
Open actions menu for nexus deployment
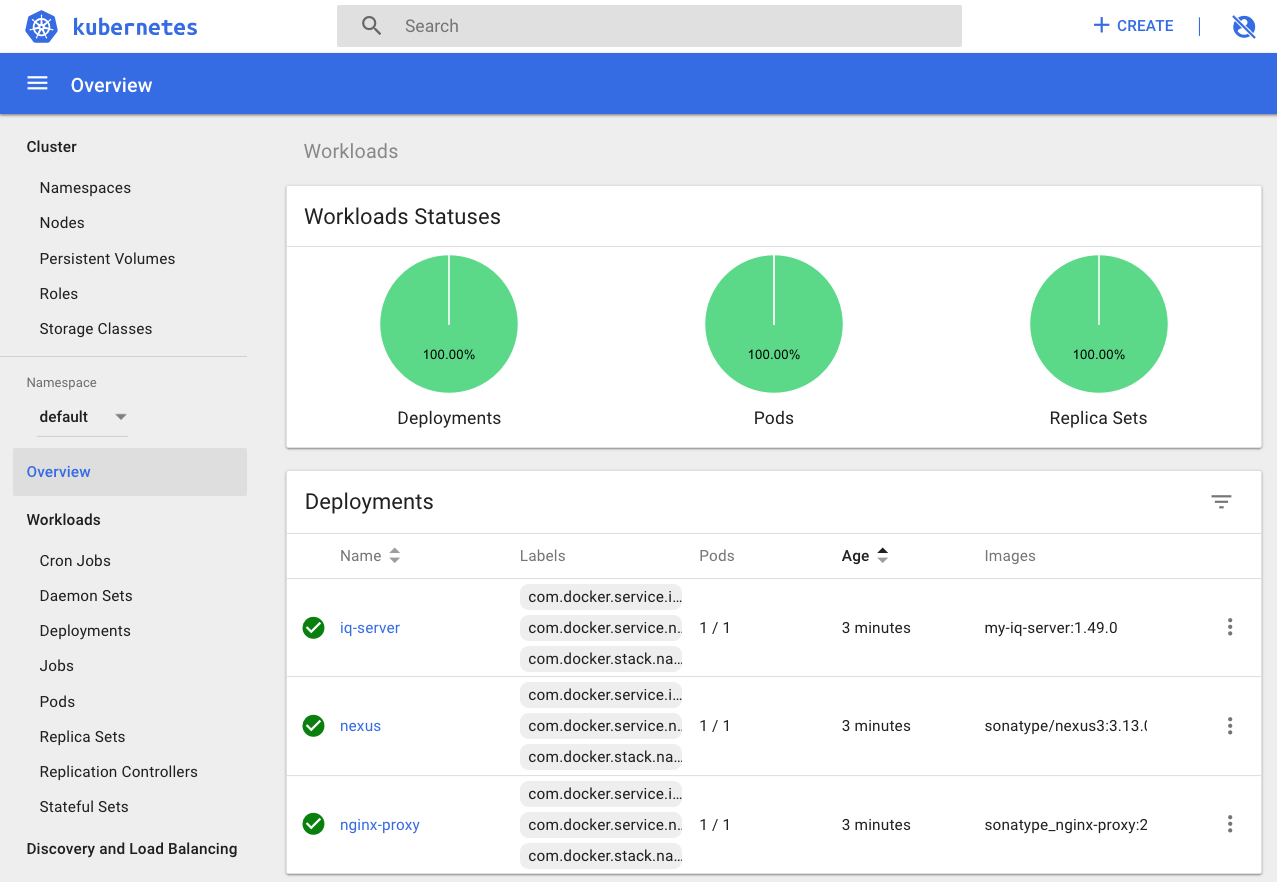click(1229, 726)
